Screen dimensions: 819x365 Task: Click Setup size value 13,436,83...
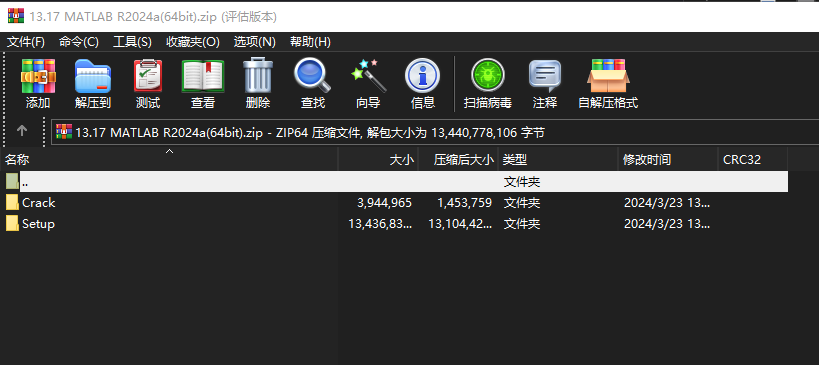coord(380,223)
